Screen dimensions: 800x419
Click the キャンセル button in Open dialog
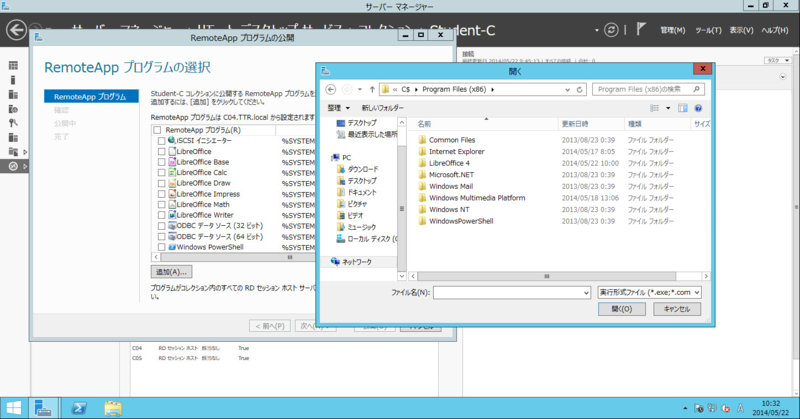pyautogui.click(x=677, y=309)
